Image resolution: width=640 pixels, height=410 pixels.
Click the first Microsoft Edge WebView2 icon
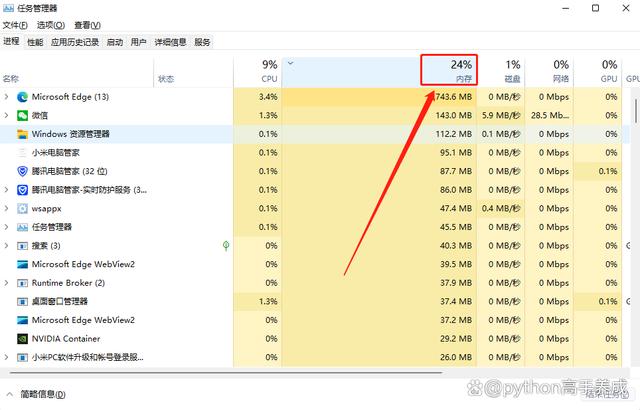(22, 264)
